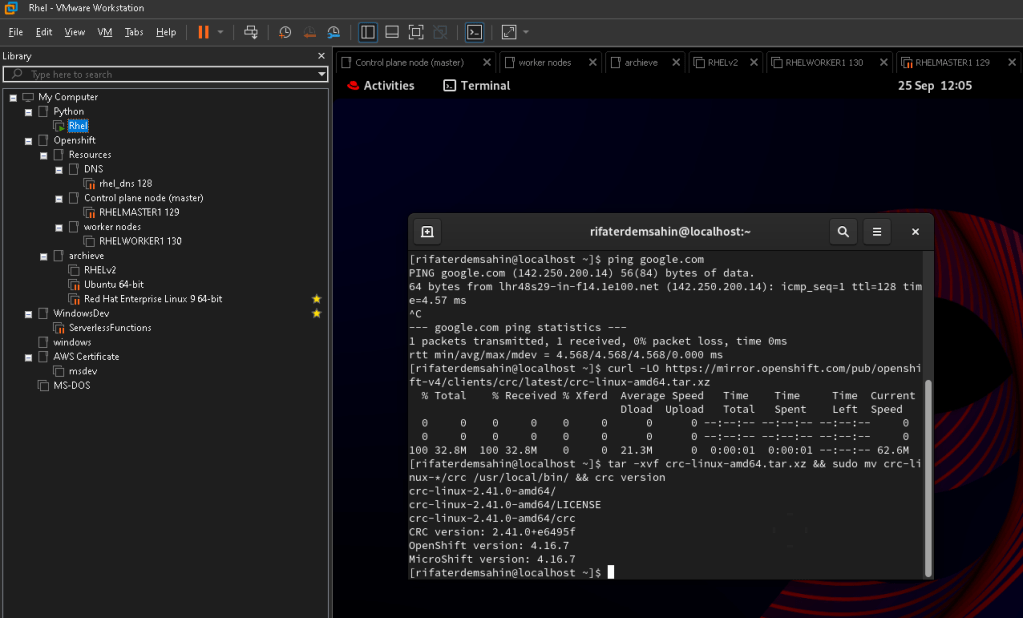Viewport: 1023px width, 618px height.
Task: Switch to worker nodes tab
Action: point(544,63)
